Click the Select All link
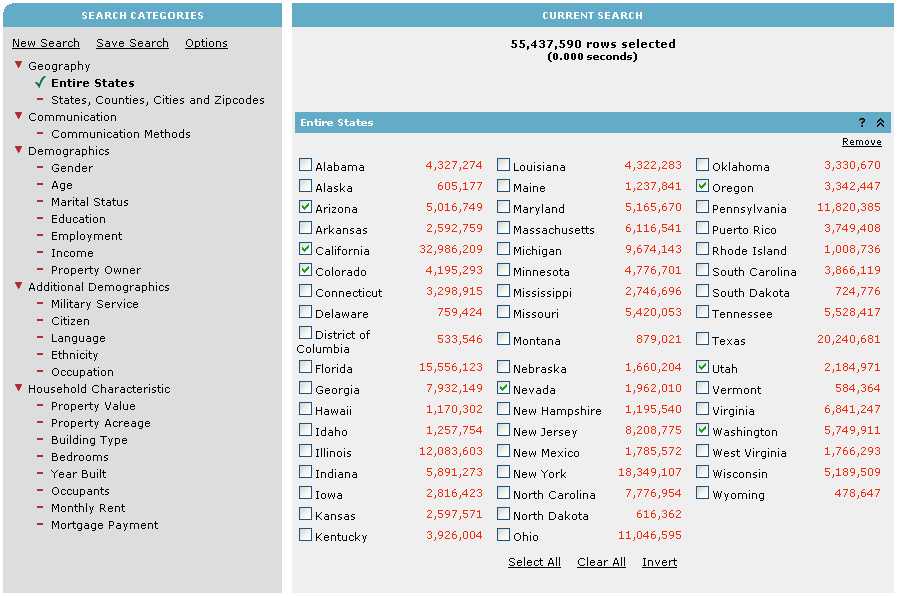The width and height of the screenshot is (898, 596). (534, 562)
